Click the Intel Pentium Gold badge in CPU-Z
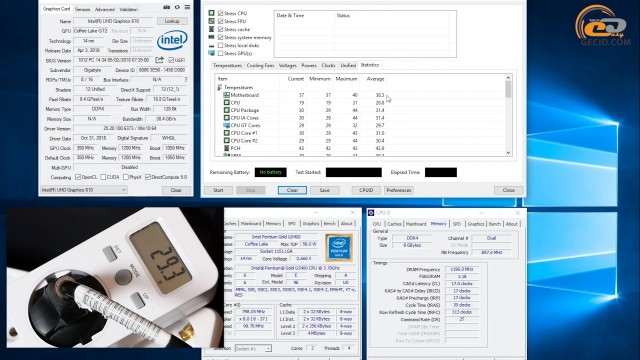The image size is (640, 360). (339, 248)
